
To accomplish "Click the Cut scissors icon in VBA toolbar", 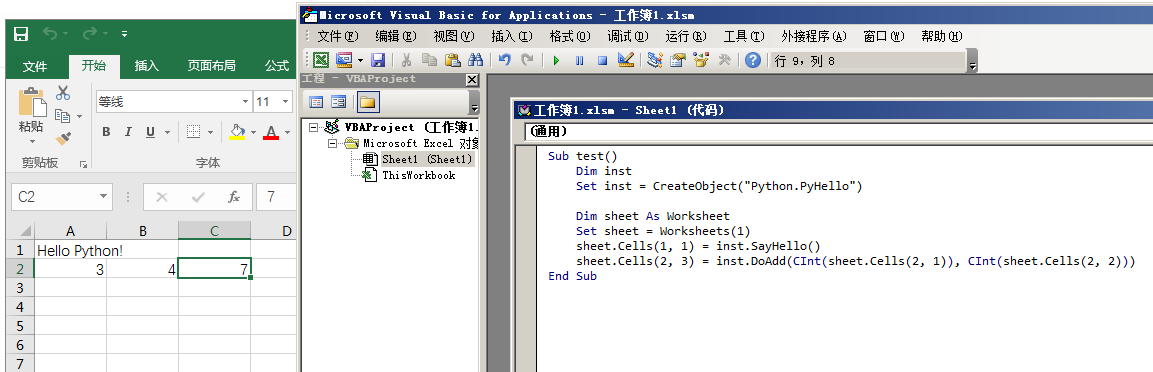I will pyautogui.click(x=407, y=60).
